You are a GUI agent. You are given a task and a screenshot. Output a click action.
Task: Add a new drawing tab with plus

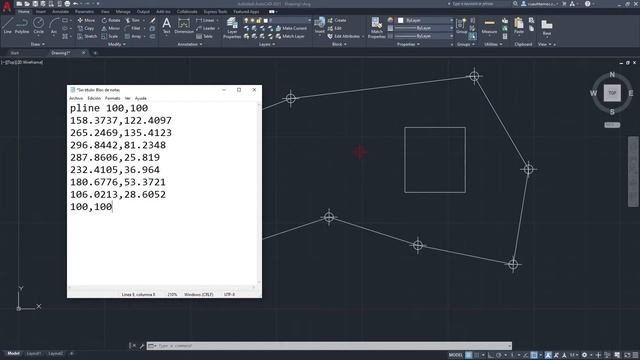click(x=95, y=53)
